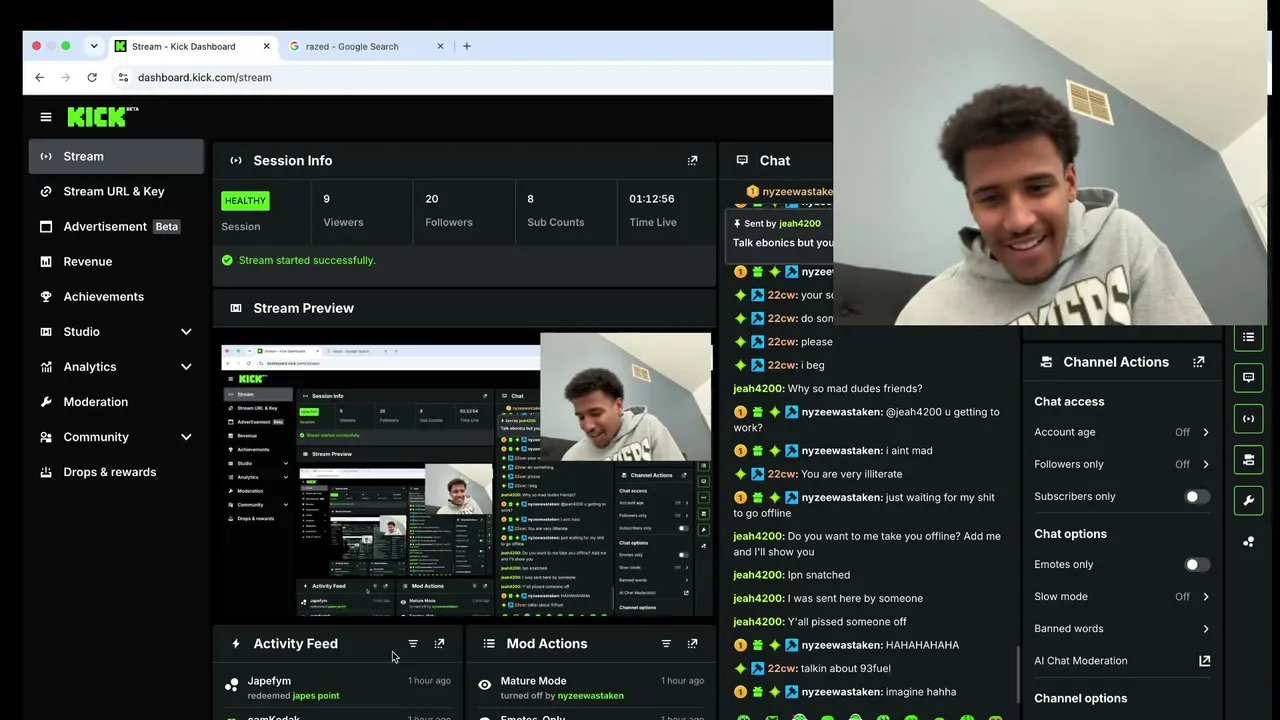Screen dimensions: 1280x720
Task: Click the wrench icon in right sidebar
Action: pyautogui.click(x=1248, y=501)
